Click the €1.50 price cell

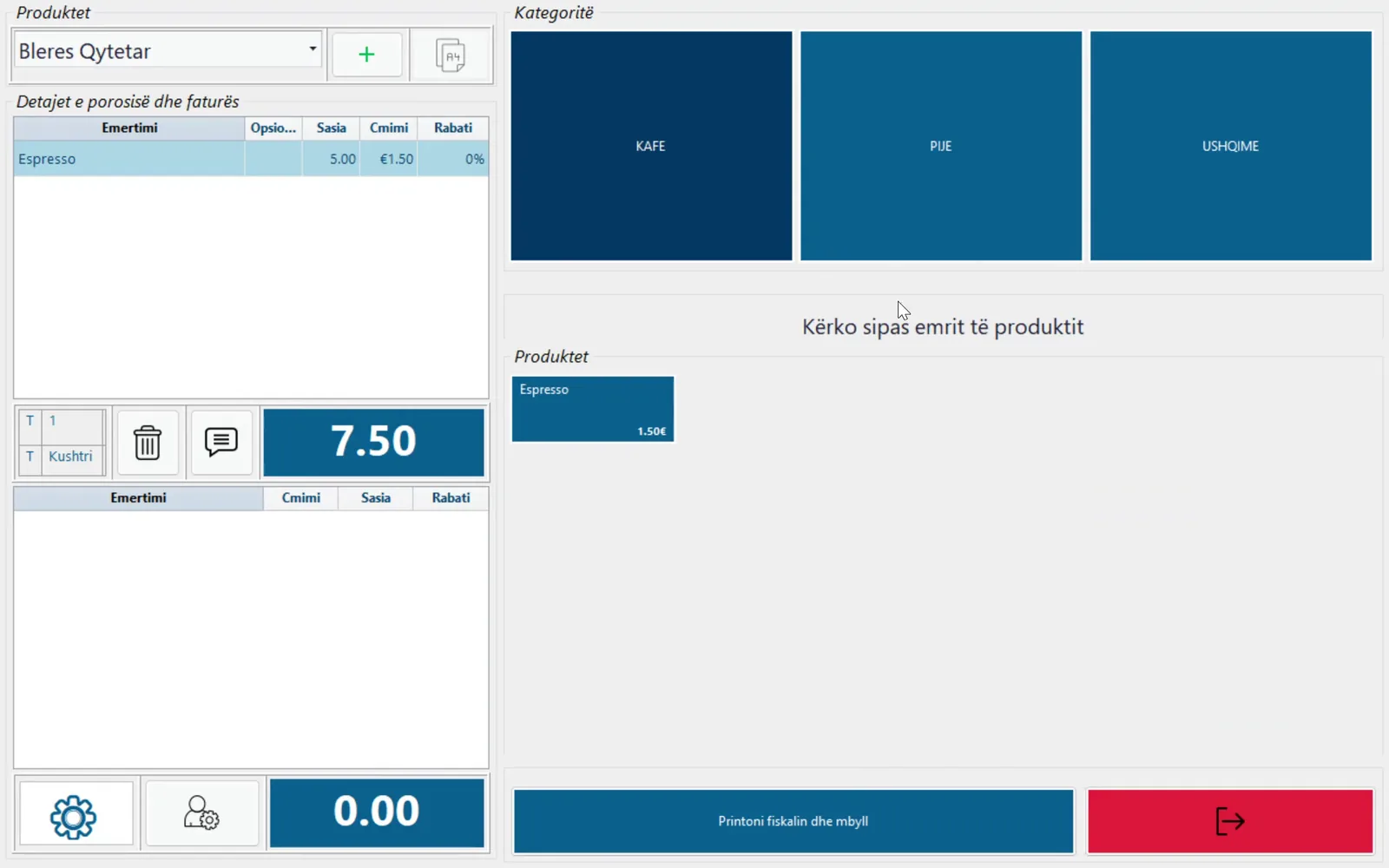[388, 159]
